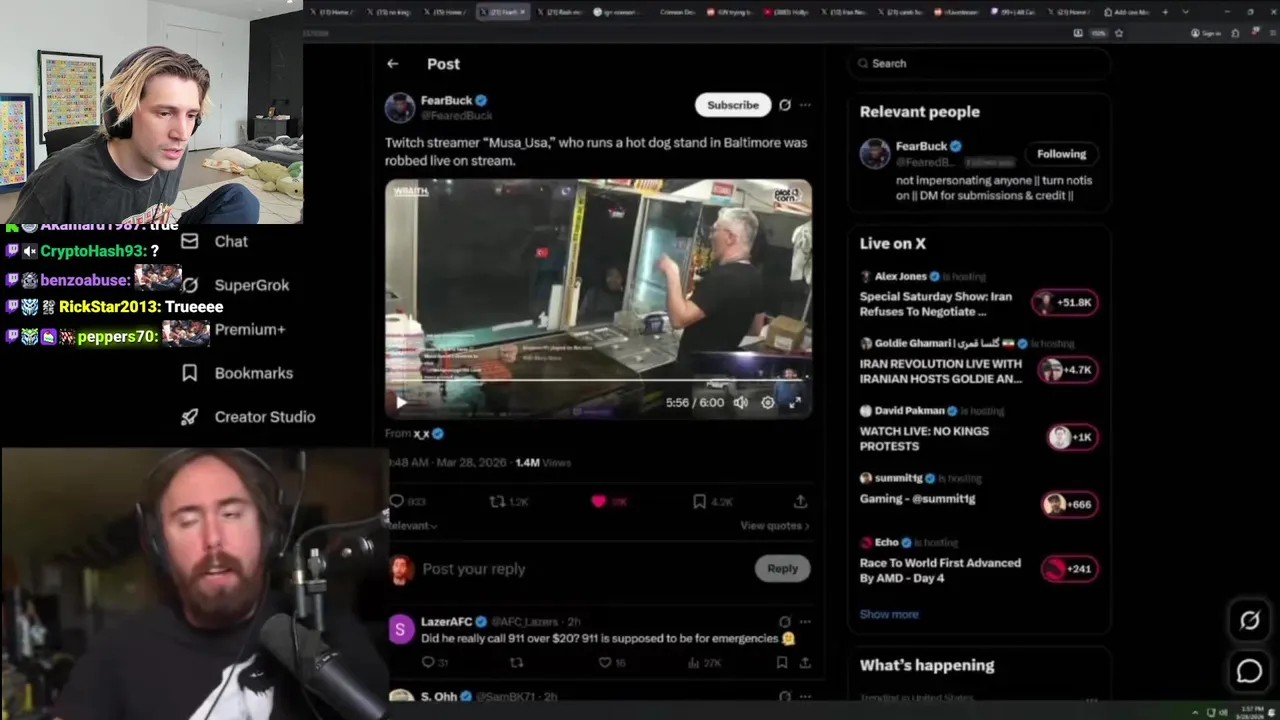1280x720 pixels.
Task: Open Special Saturday Show broadcast title
Action: point(936,304)
